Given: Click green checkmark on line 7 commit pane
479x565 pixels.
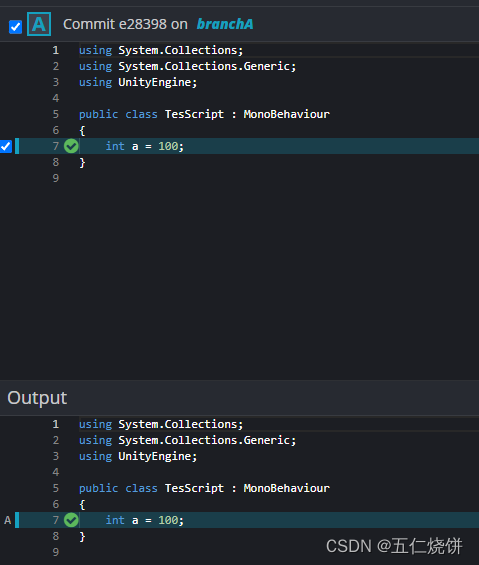Looking at the screenshot, I should coord(71,146).
